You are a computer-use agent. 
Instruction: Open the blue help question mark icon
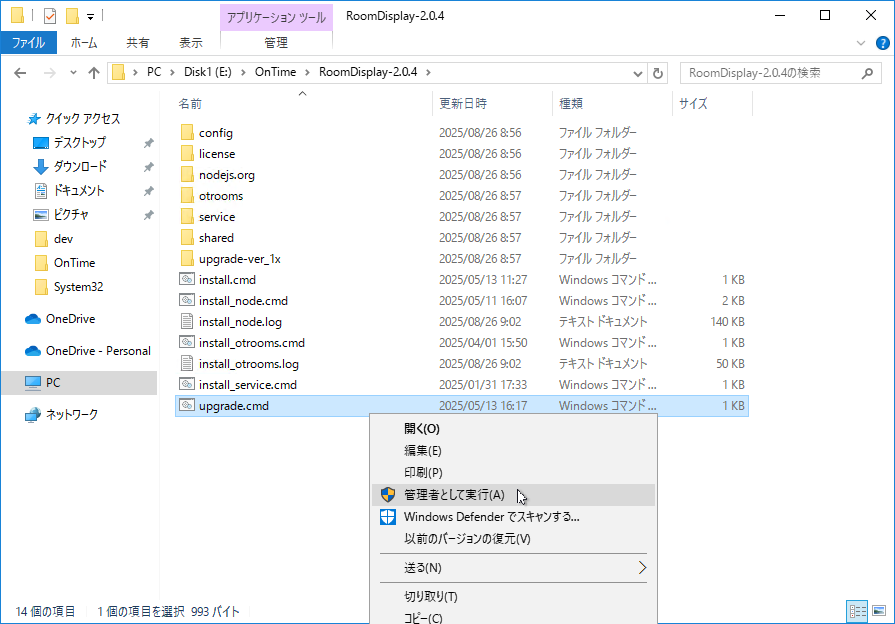tap(882, 43)
